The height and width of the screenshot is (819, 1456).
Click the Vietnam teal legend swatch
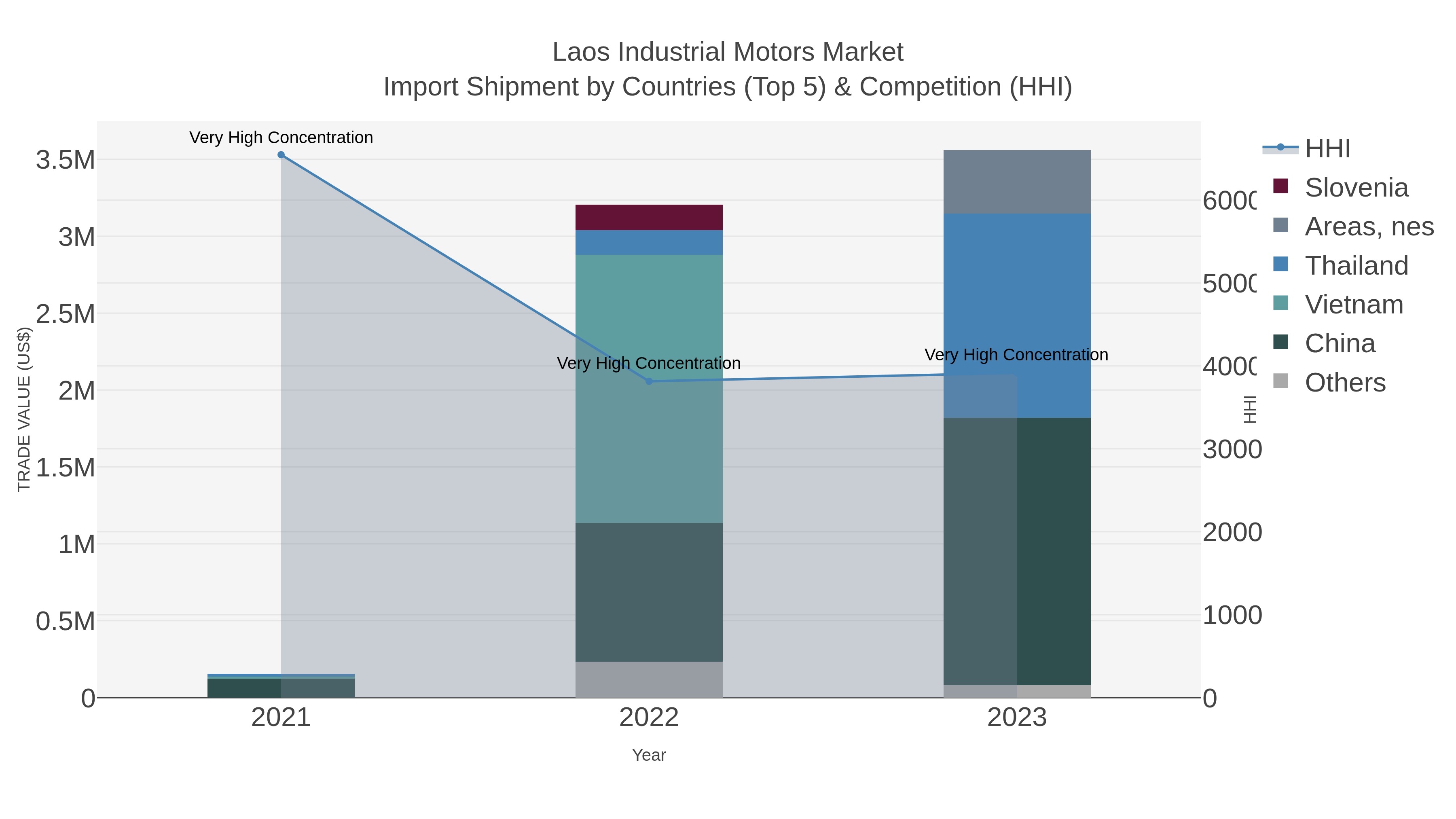tap(1280, 303)
